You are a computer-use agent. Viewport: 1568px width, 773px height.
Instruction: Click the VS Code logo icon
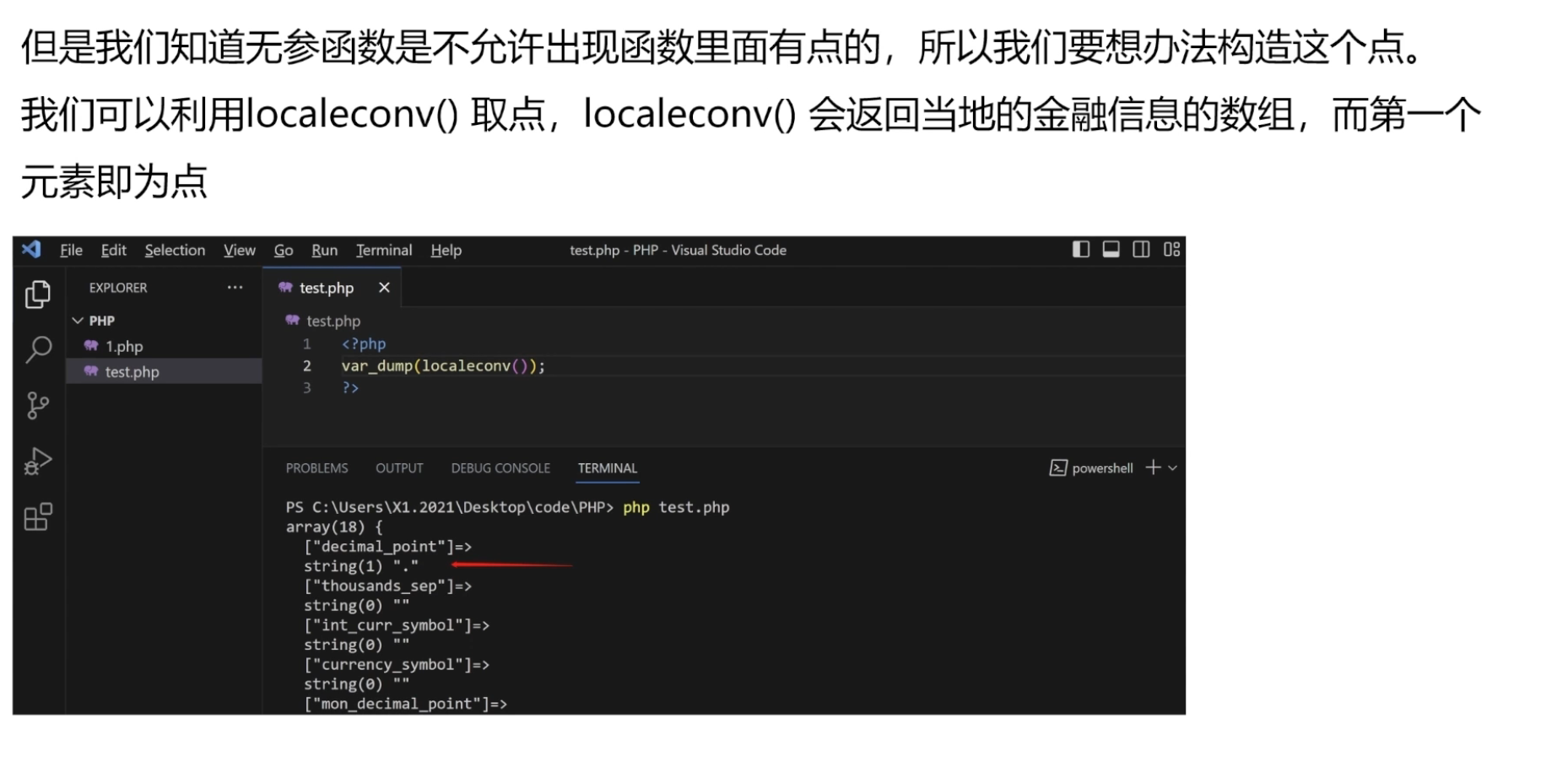(x=32, y=249)
